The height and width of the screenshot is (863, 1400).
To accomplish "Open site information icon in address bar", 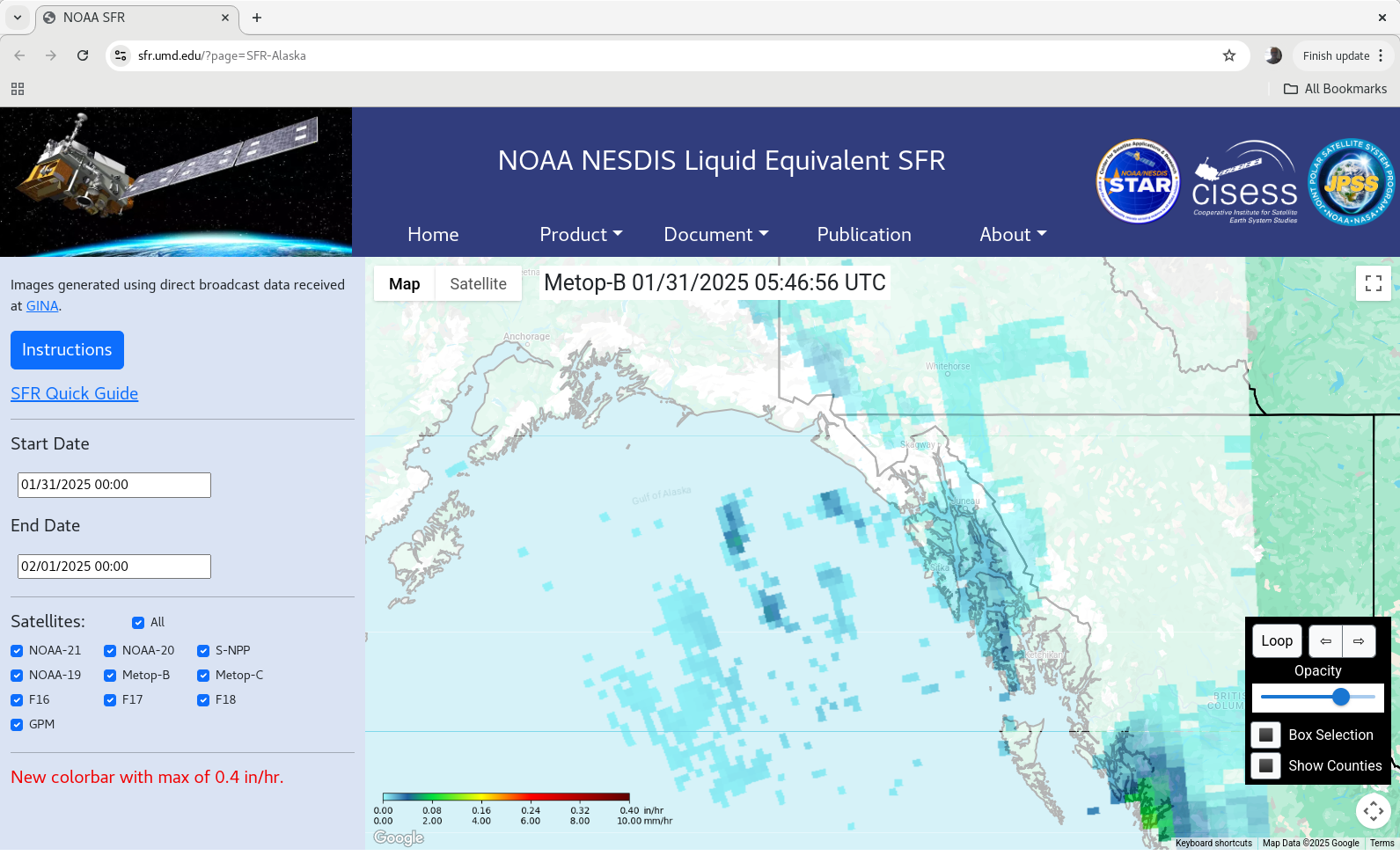I will (x=121, y=55).
